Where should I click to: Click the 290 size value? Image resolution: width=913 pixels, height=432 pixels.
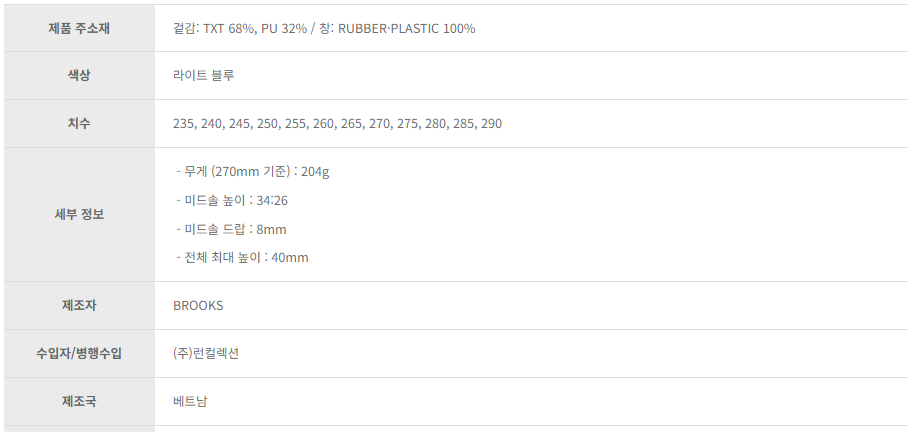coord(491,123)
